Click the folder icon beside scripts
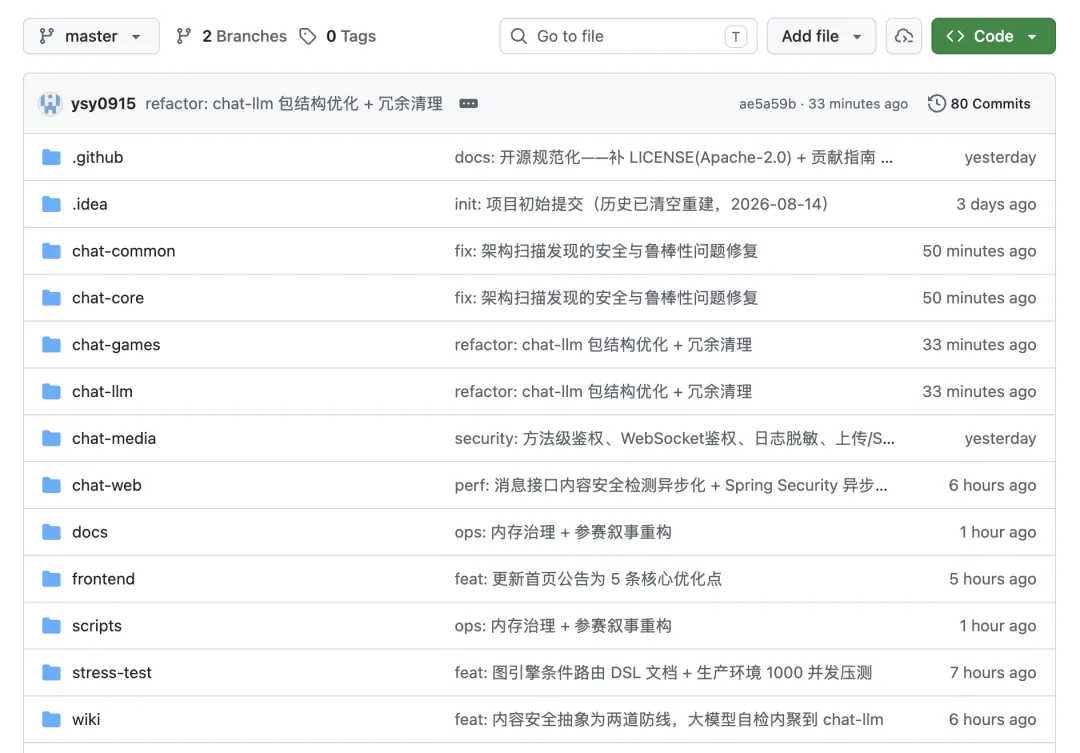This screenshot has height=753, width=1080. point(51,626)
